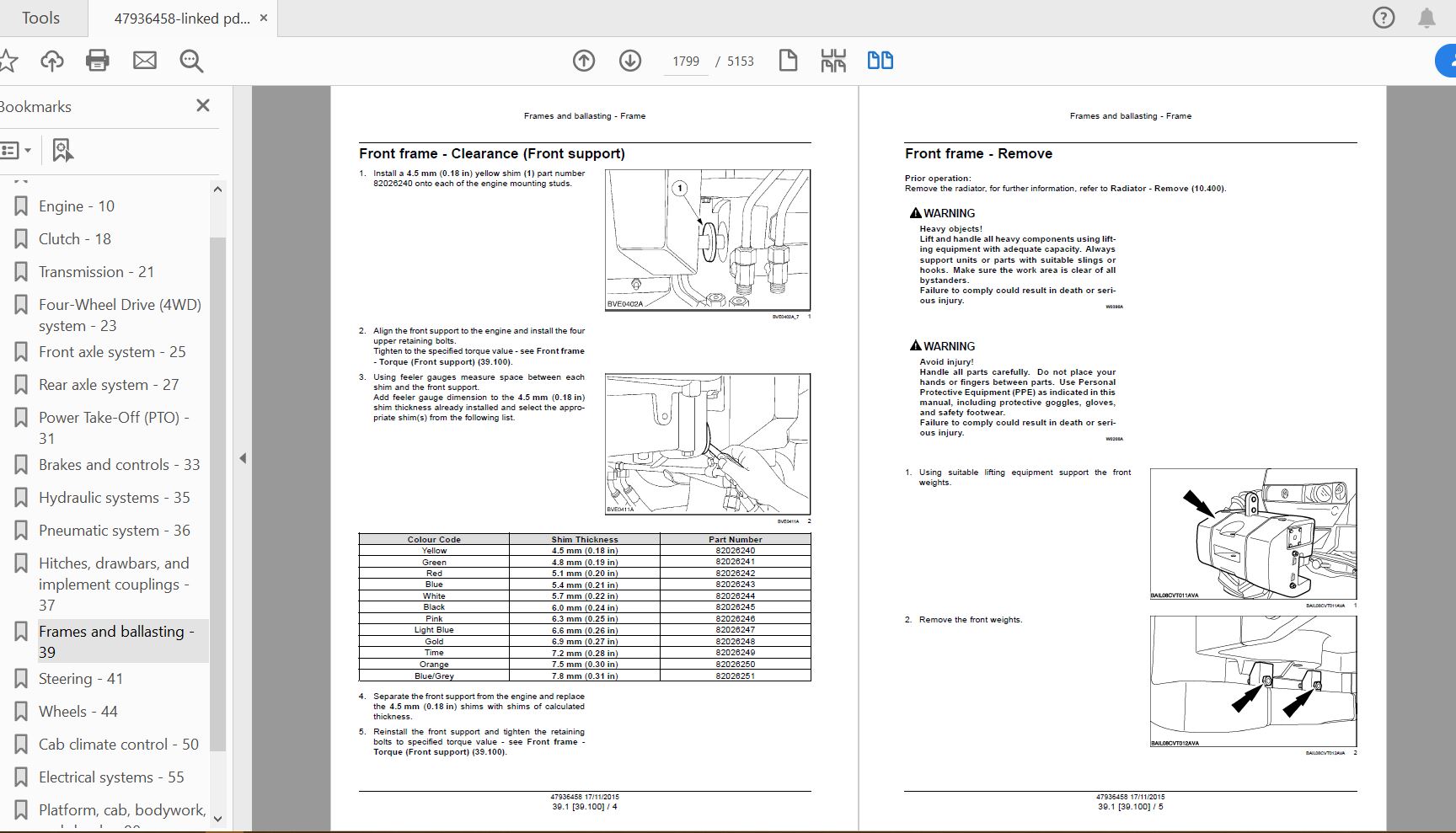The height and width of the screenshot is (833, 1456).
Task: Open the Tools tab
Action: pos(40,18)
